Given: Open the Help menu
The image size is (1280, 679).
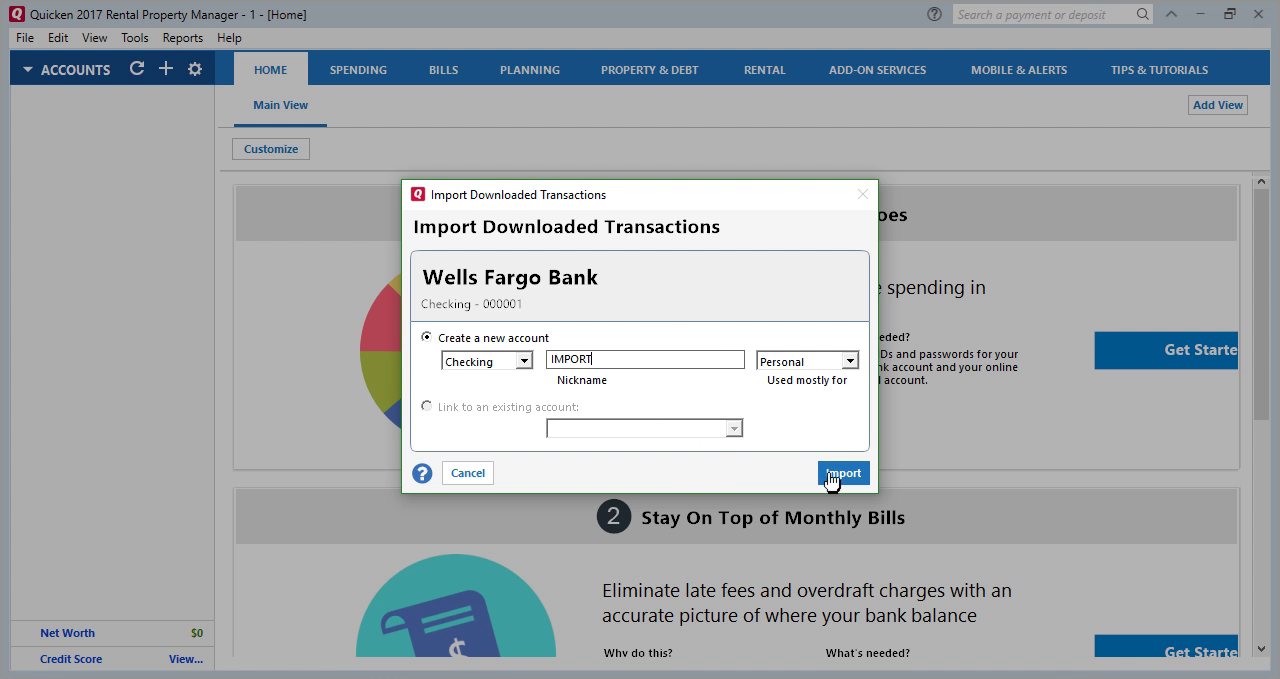Looking at the screenshot, I should pyautogui.click(x=229, y=38).
